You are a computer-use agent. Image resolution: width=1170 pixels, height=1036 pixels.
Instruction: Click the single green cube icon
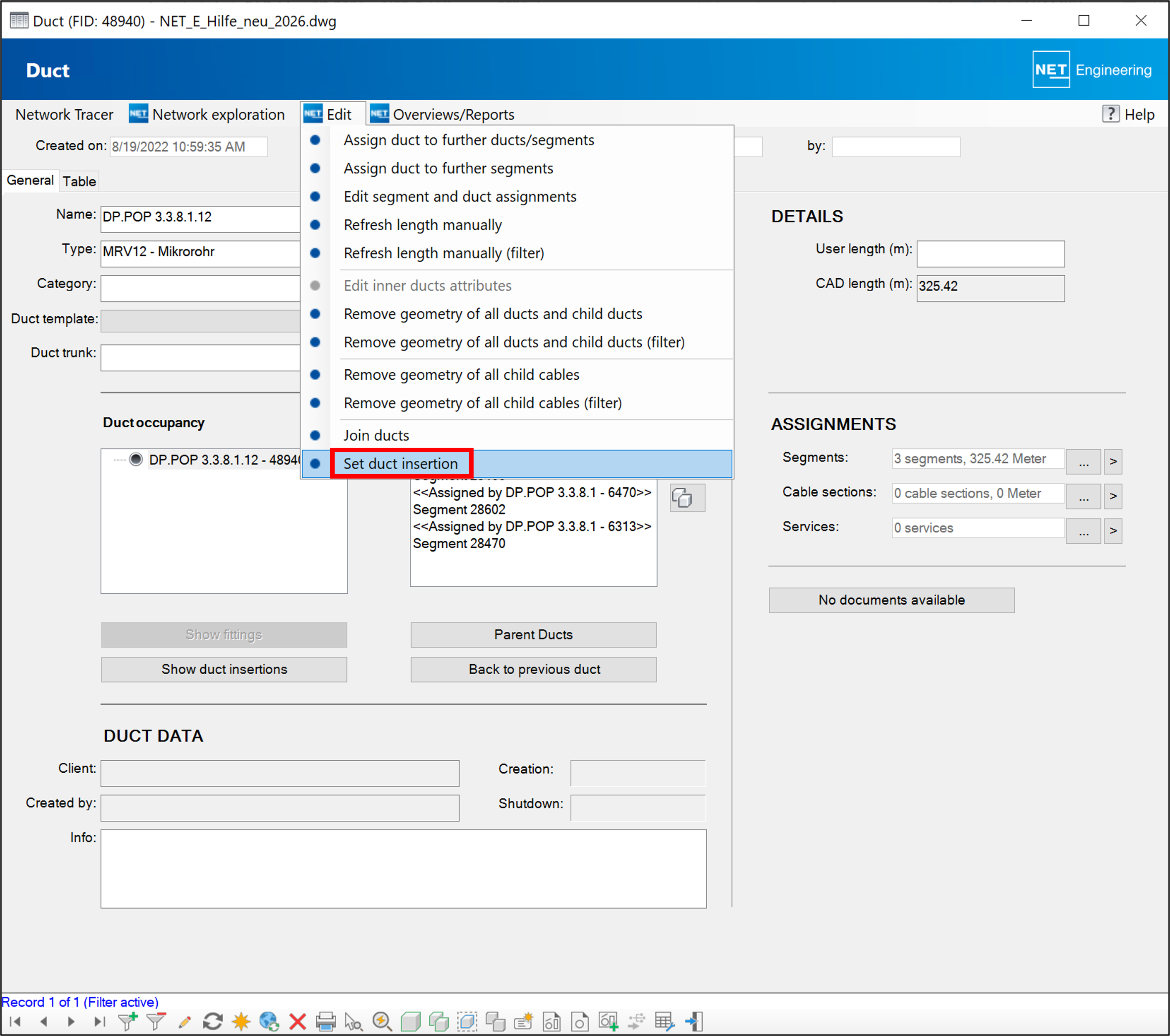[411, 1022]
